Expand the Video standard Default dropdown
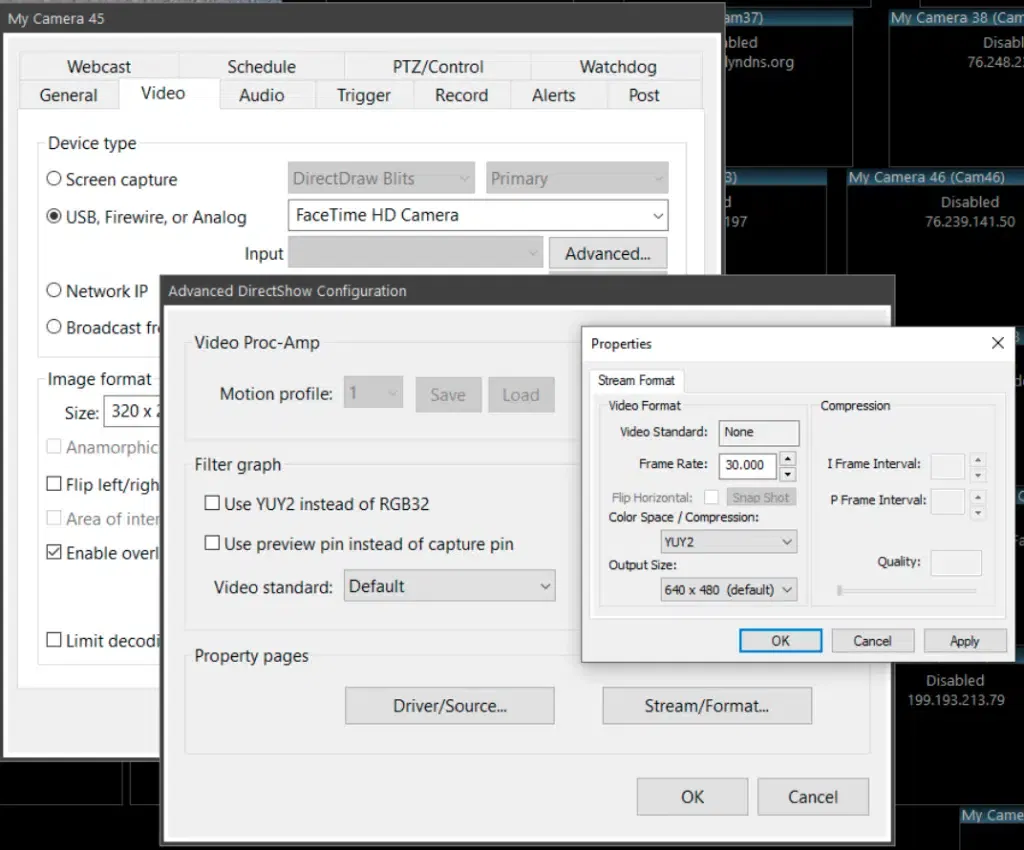1024x850 pixels. point(449,587)
